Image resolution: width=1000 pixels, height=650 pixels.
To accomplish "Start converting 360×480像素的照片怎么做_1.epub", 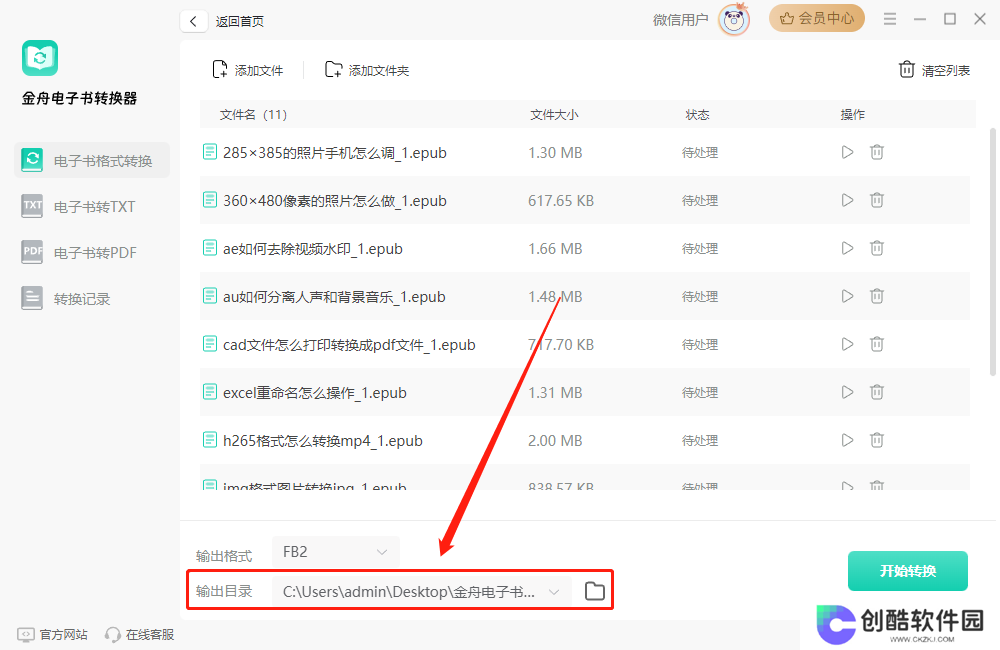I will (x=847, y=200).
